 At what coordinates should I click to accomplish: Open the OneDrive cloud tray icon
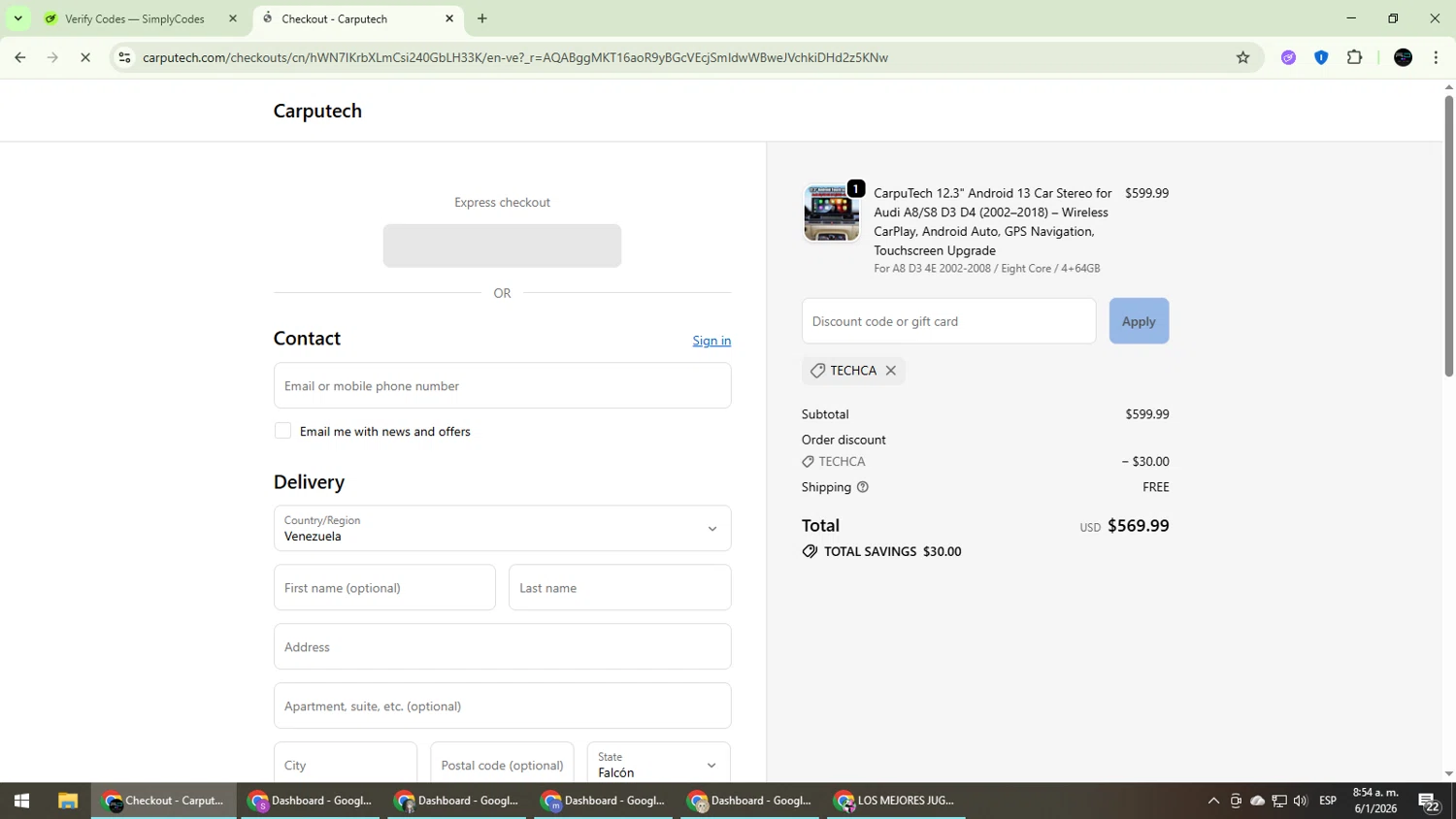click(1257, 801)
